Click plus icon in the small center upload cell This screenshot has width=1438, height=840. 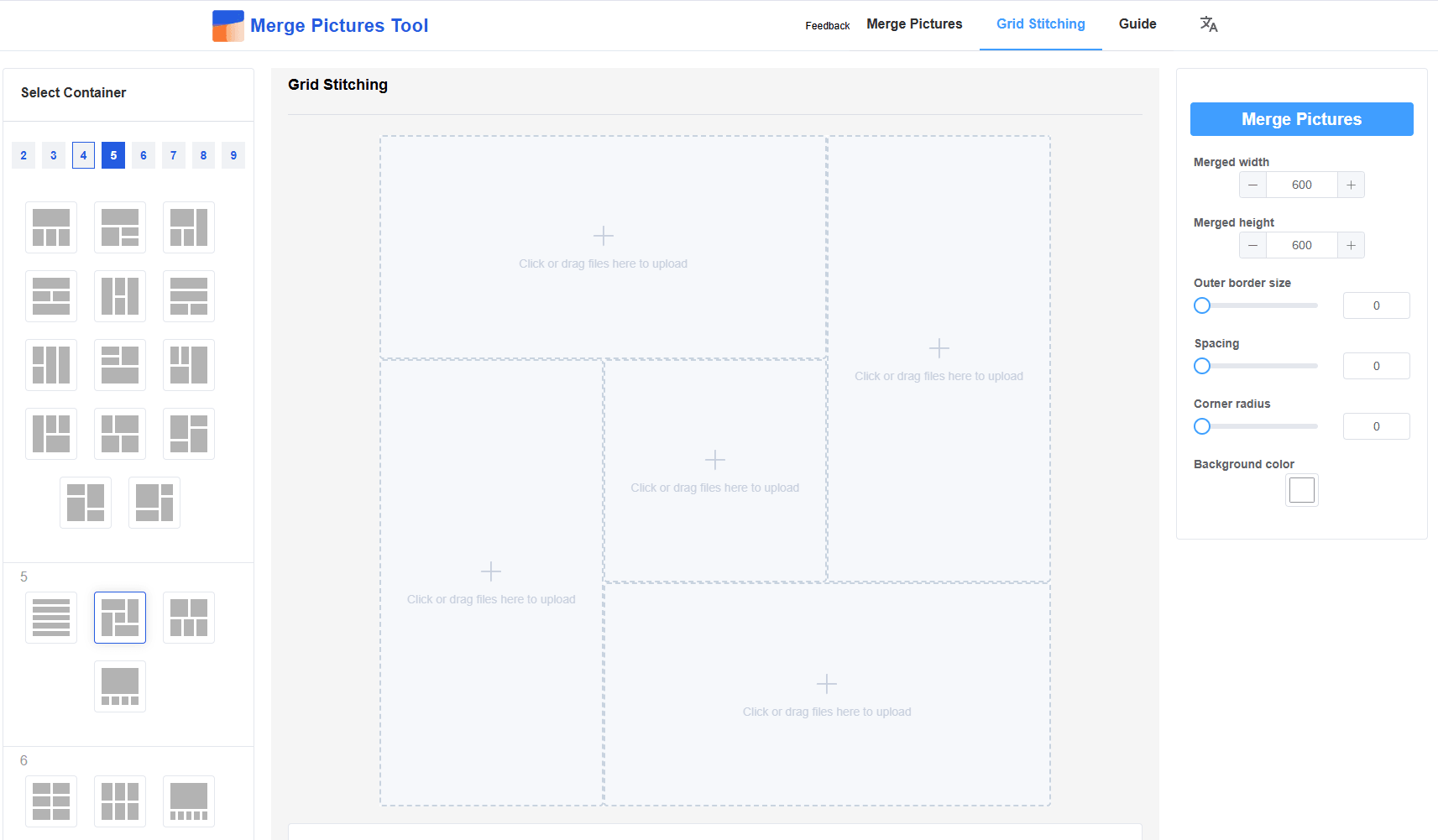point(715,460)
